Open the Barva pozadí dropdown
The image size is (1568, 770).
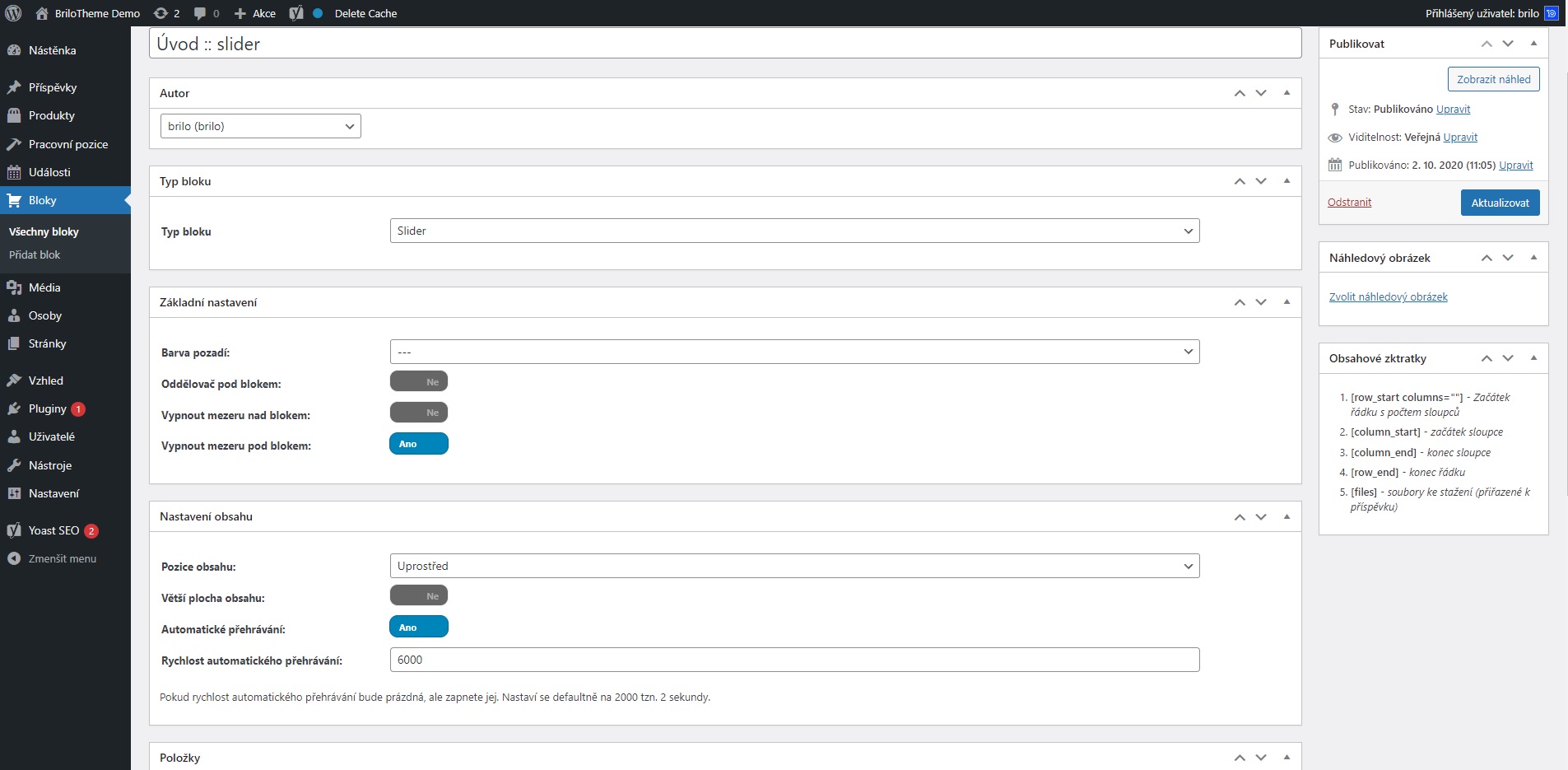794,352
